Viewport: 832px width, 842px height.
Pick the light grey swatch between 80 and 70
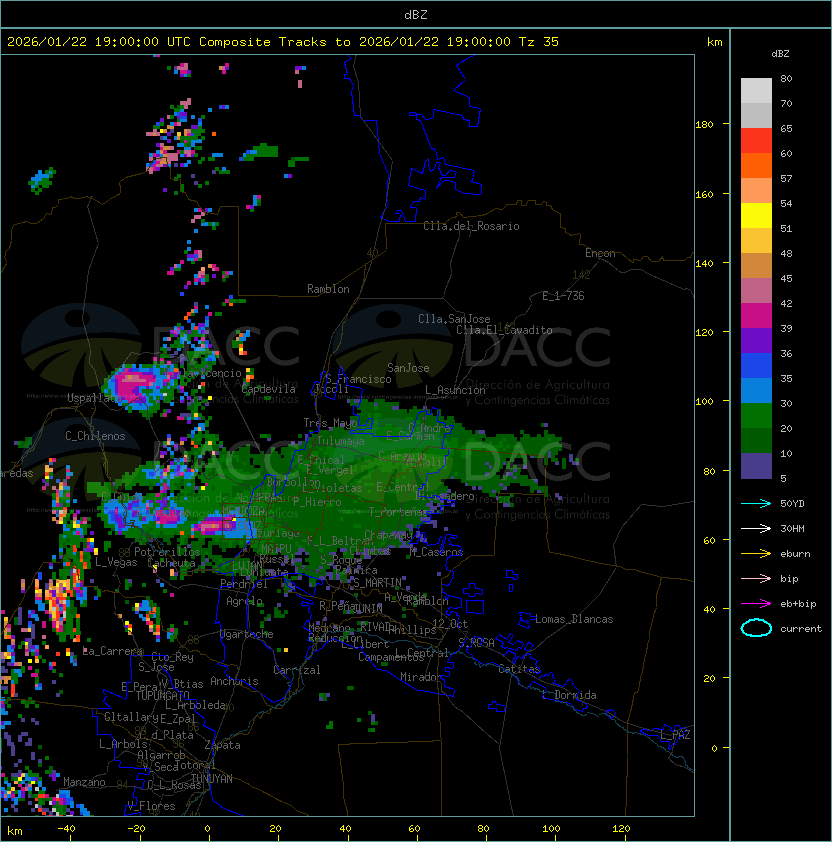[756, 91]
